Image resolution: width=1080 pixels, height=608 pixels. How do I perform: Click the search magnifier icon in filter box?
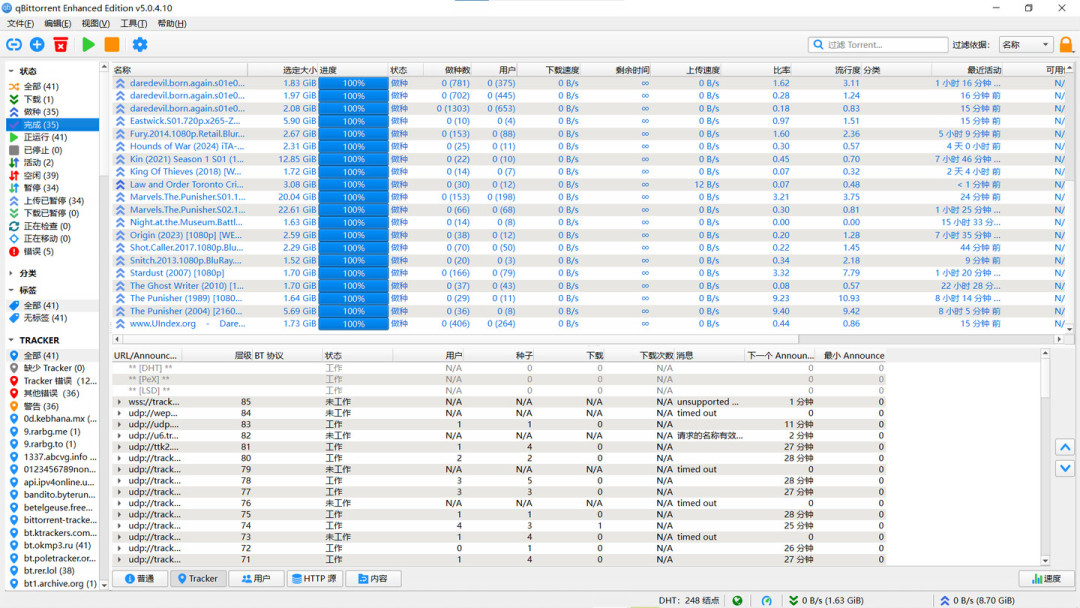pos(818,45)
